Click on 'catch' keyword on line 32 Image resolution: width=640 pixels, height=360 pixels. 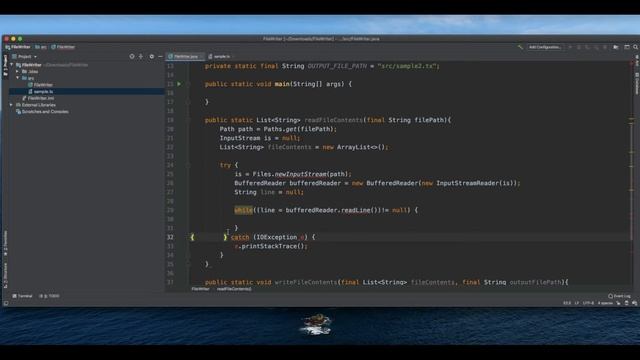(x=240, y=237)
